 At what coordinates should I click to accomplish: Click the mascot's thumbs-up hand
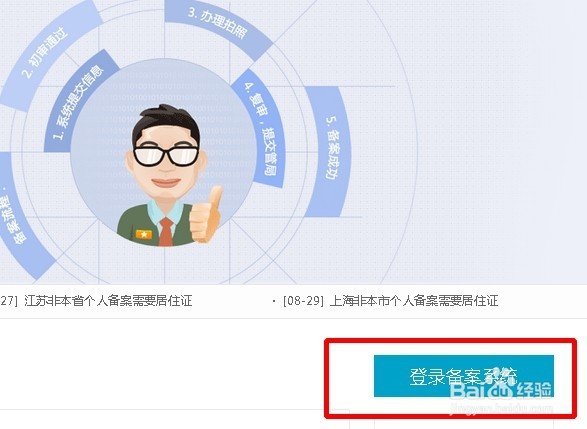click(206, 214)
